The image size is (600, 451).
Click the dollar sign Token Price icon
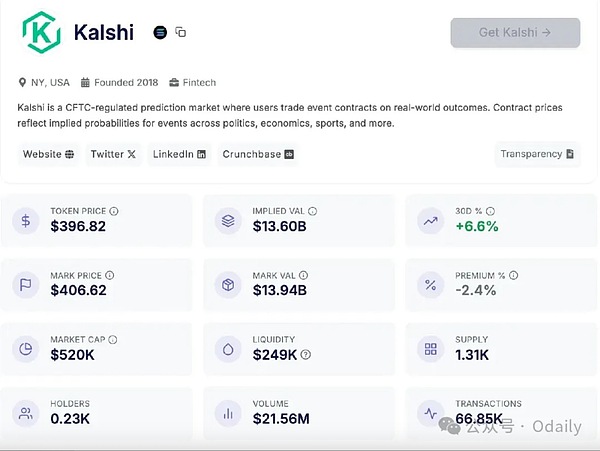point(27,222)
